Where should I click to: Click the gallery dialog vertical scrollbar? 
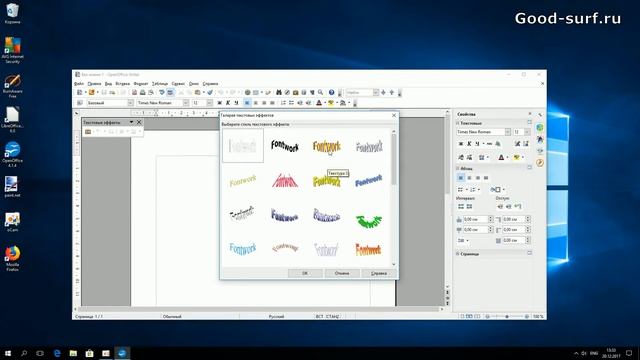[x=393, y=159]
